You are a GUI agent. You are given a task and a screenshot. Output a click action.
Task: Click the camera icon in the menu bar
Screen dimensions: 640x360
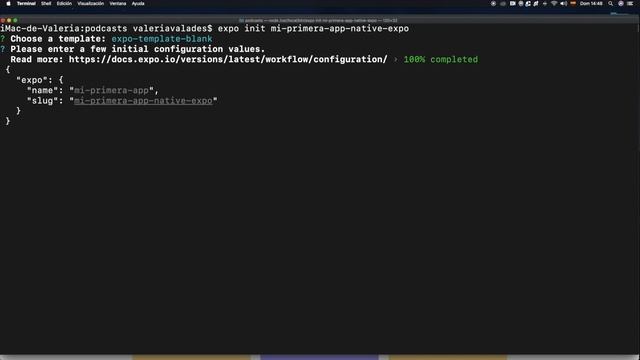pyautogui.click(x=513, y=4)
